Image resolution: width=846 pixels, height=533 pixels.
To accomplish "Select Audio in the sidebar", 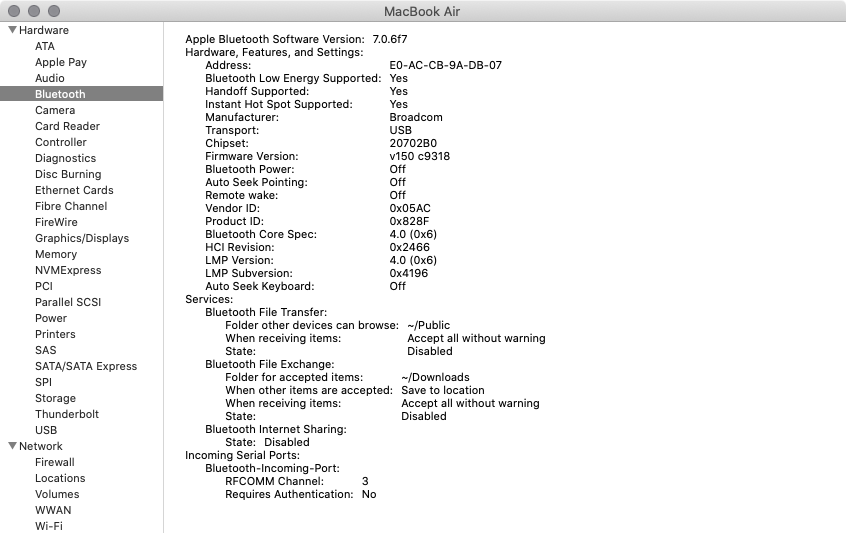I will (50, 78).
